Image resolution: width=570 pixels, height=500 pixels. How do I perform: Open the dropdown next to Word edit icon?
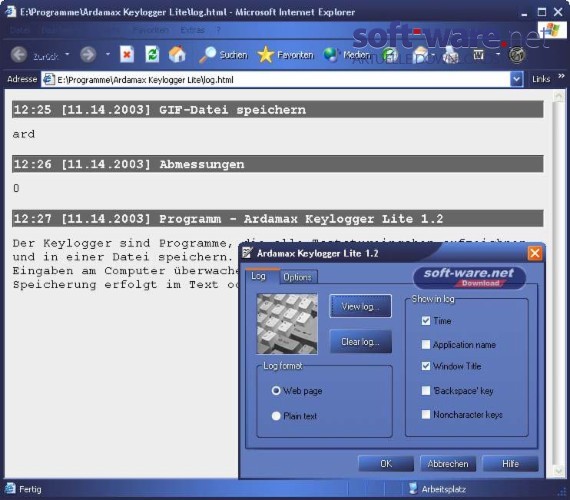(x=498, y=55)
